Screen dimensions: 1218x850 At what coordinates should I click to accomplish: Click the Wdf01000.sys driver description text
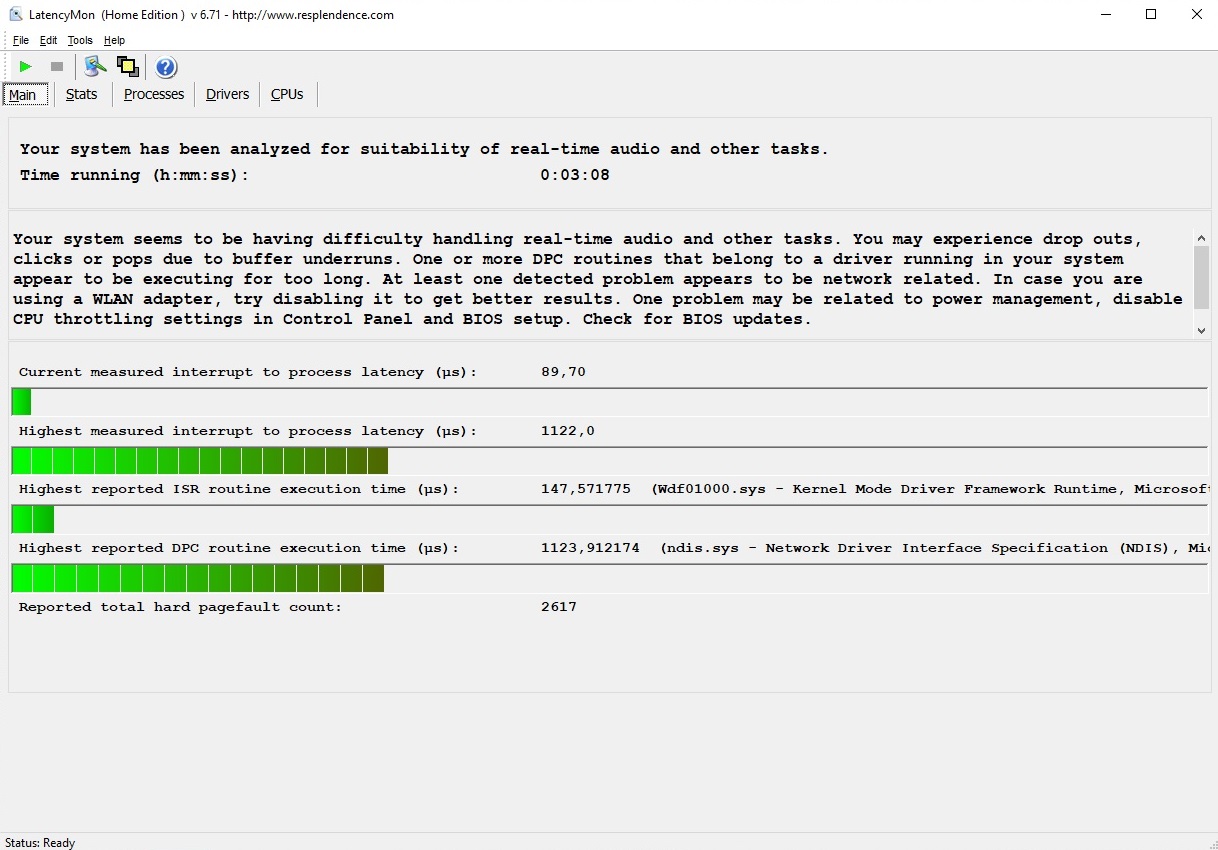(930, 489)
